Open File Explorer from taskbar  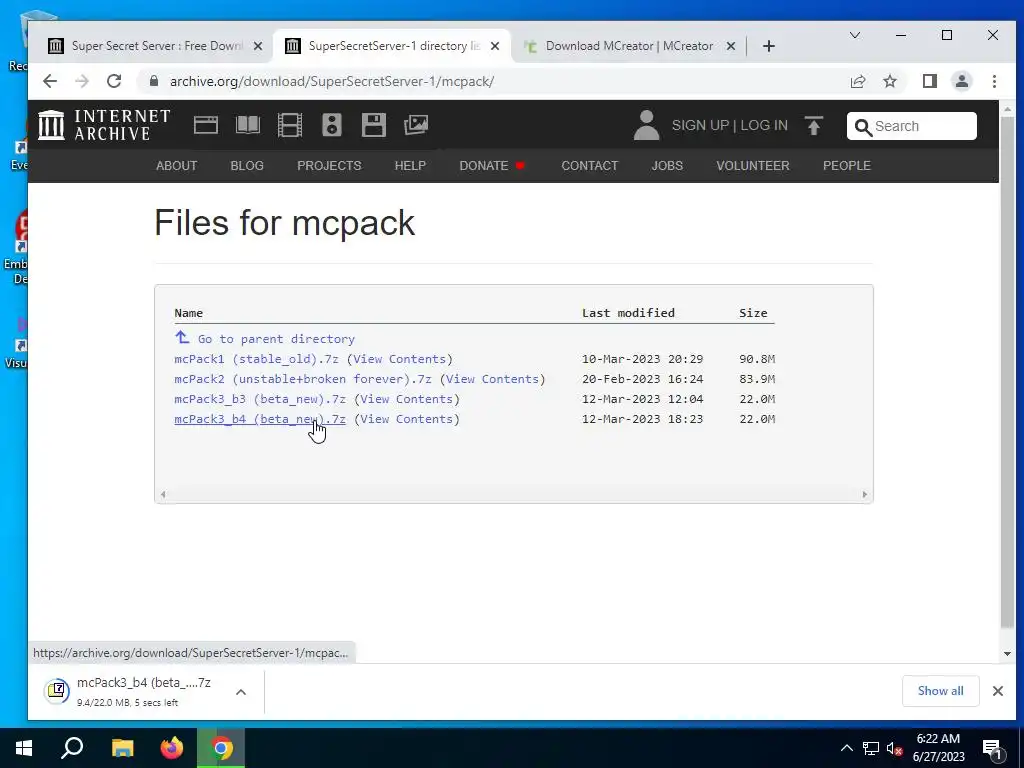(122, 748)
